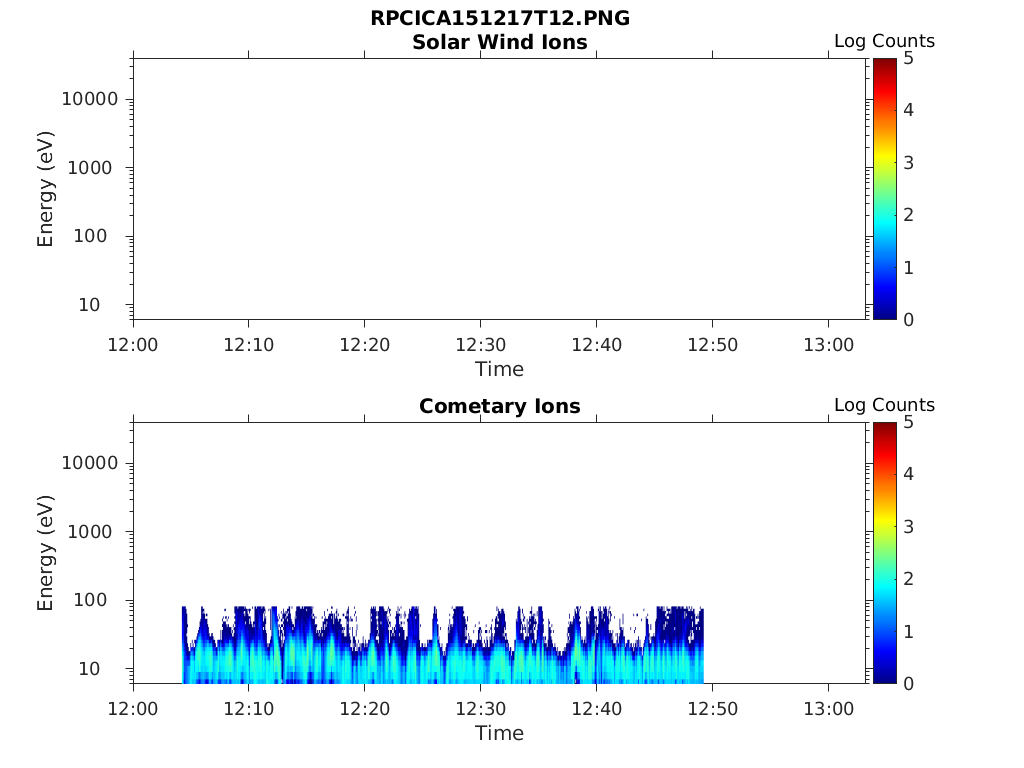This screenshot has height=768, width=1024.
Task: Select 100 energy tick in Cometary plot
Action: point(89,600)
